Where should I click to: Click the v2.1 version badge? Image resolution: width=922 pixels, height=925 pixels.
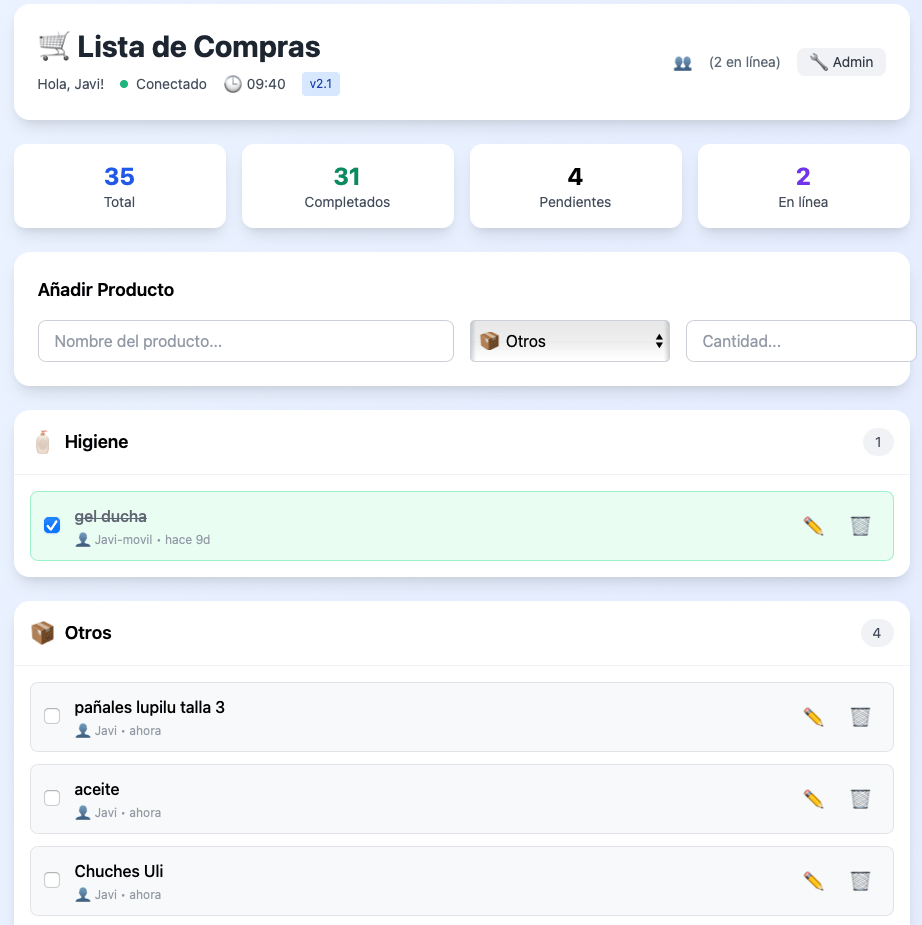click(x=320, y=84)
